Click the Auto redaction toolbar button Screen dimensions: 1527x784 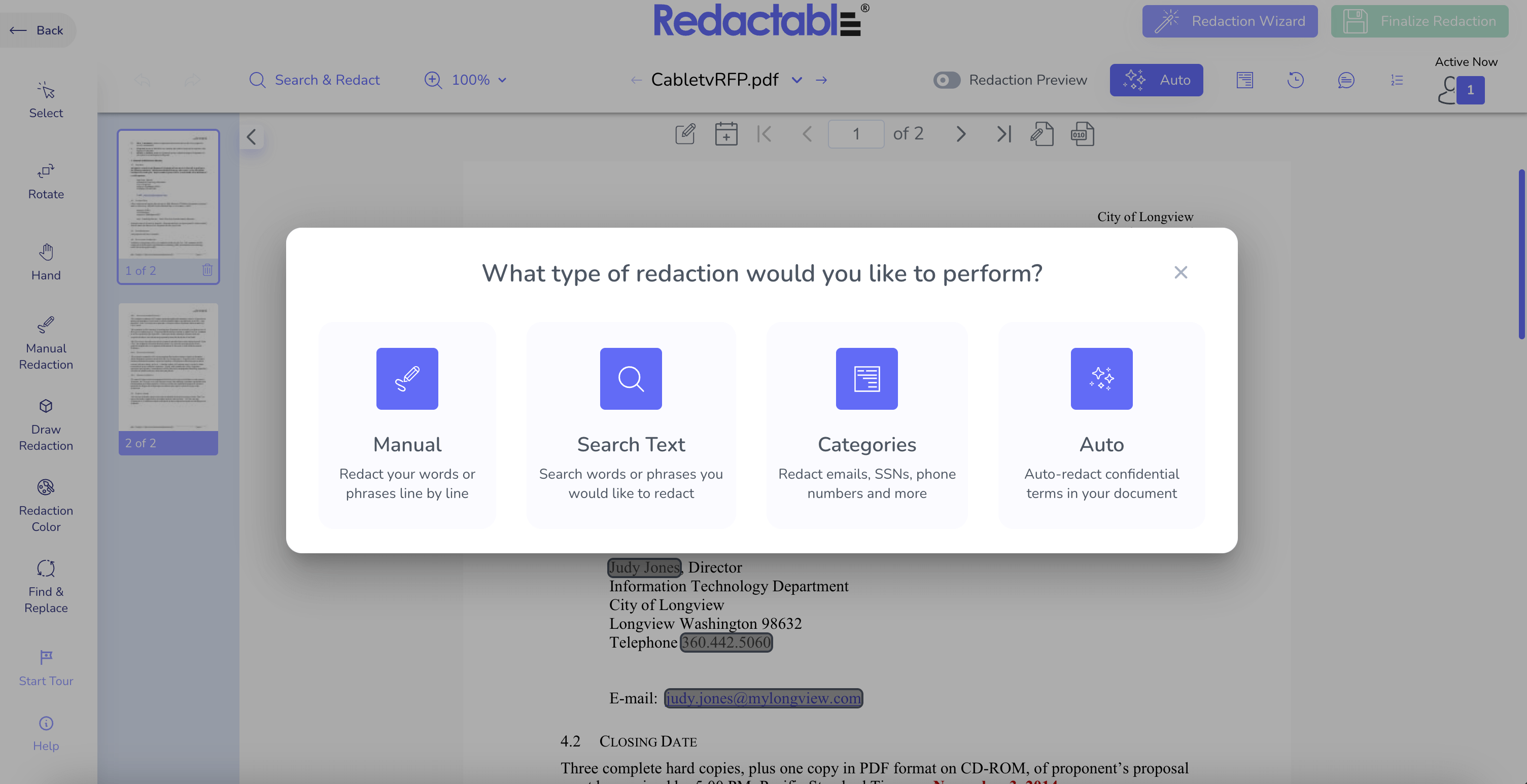click(x=1156, y=80)
